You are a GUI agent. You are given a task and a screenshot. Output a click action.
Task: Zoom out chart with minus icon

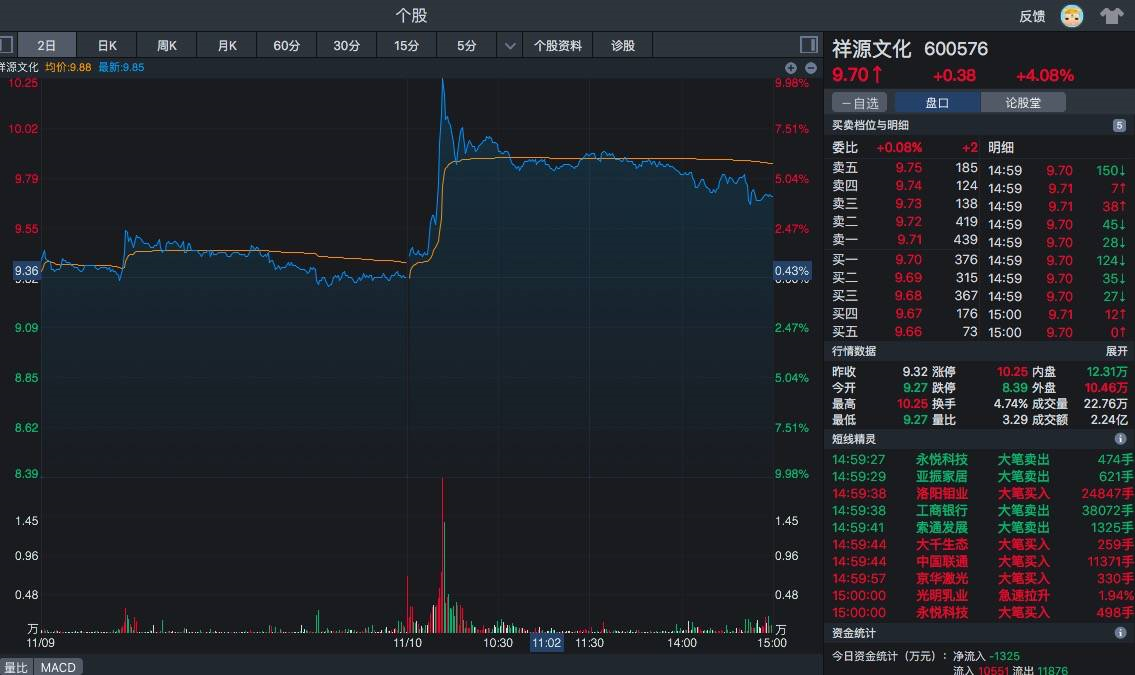pyautogui.click(x=810, y=68)
